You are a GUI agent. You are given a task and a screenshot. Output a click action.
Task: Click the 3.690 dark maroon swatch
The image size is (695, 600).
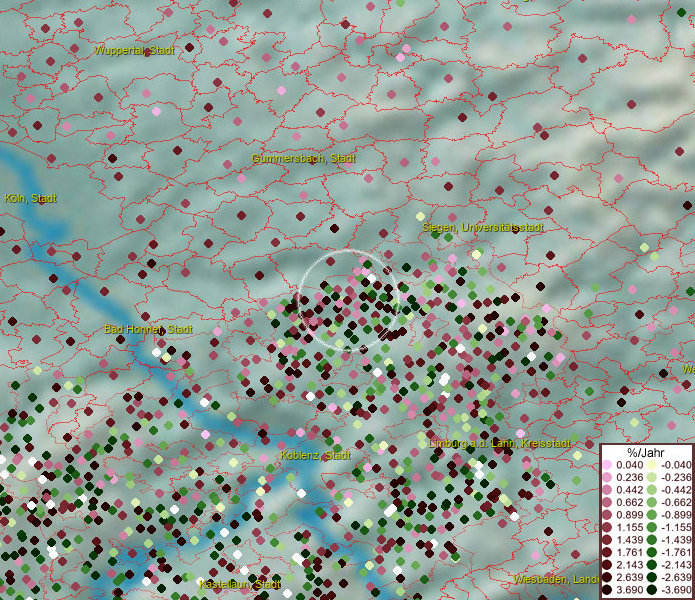coord(607,590)
